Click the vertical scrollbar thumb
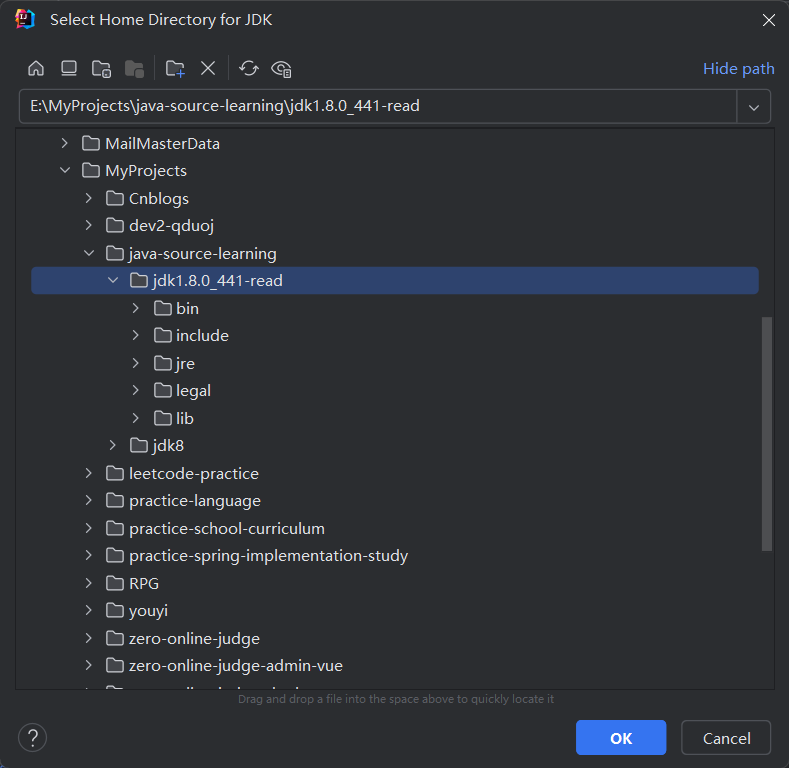Viewport: 789px width, 768px height. pyautogui.click(x=767, y=433)
